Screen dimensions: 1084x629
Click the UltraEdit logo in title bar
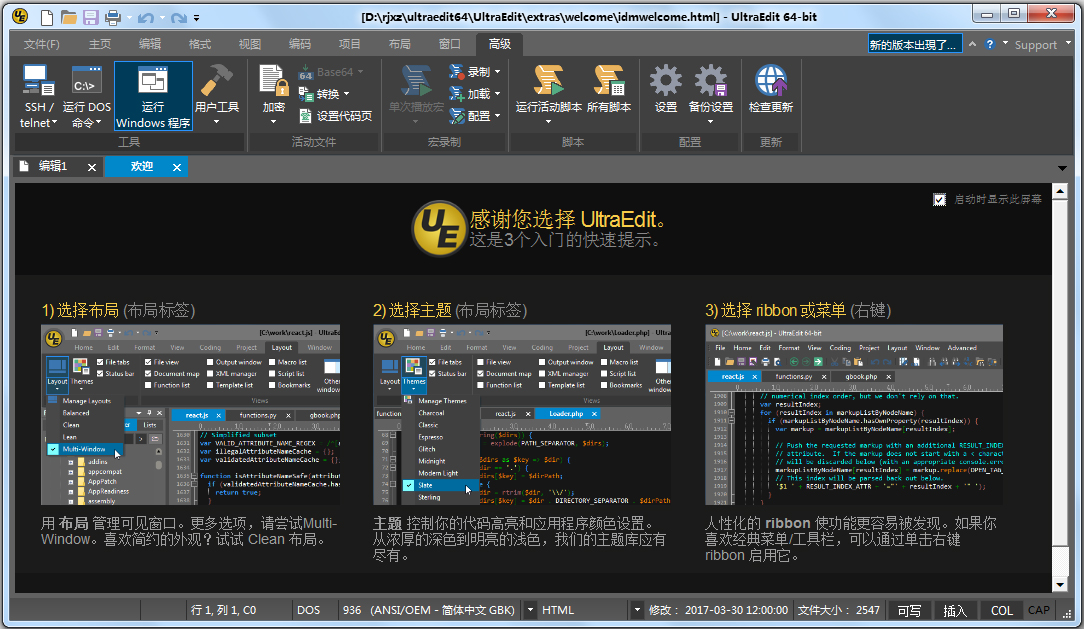20,16
